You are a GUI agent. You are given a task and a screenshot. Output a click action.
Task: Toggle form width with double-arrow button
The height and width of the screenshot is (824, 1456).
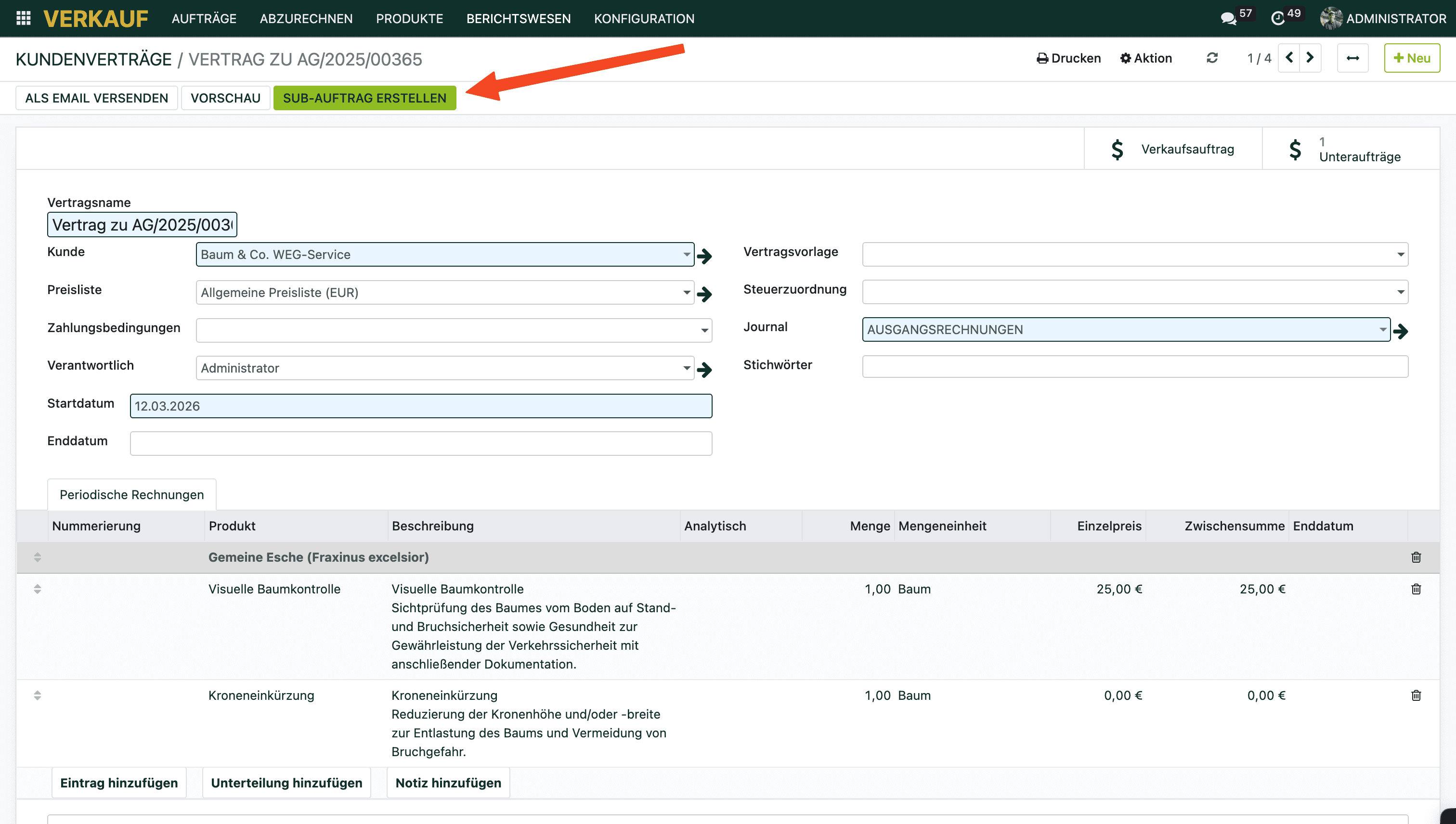1352,58
